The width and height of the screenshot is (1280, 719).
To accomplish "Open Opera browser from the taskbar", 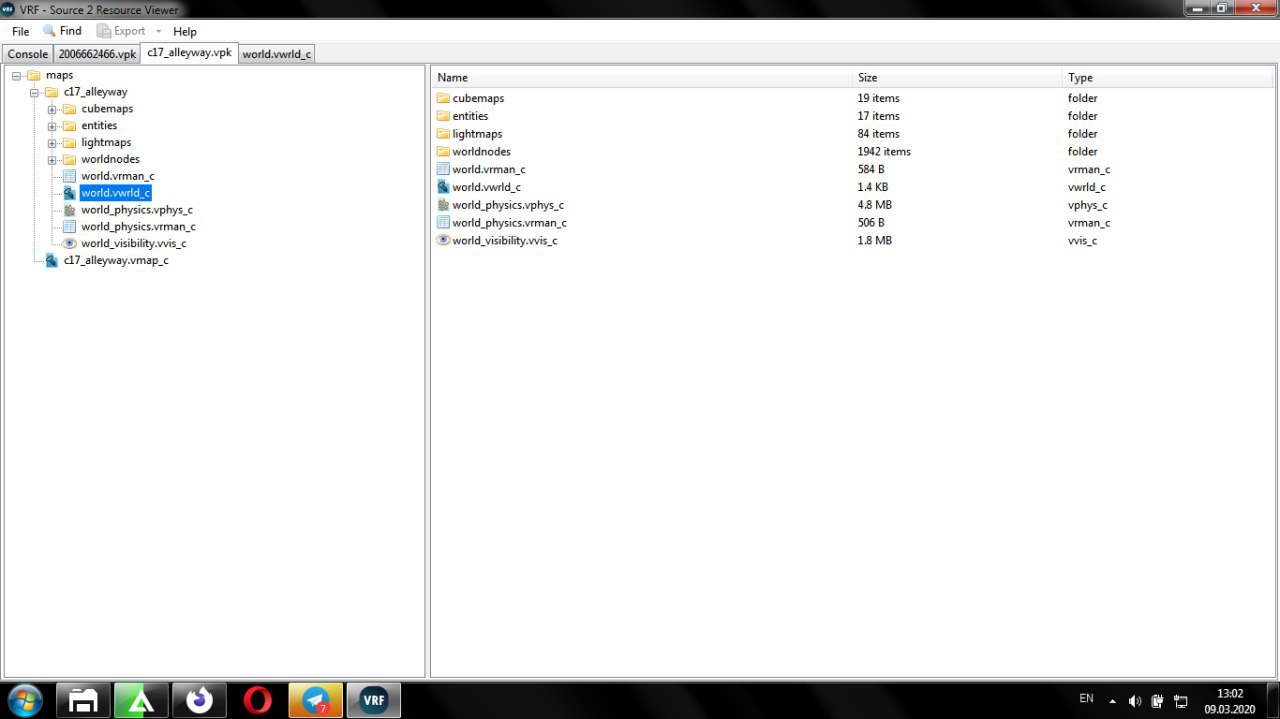I will tap(257, 700).
